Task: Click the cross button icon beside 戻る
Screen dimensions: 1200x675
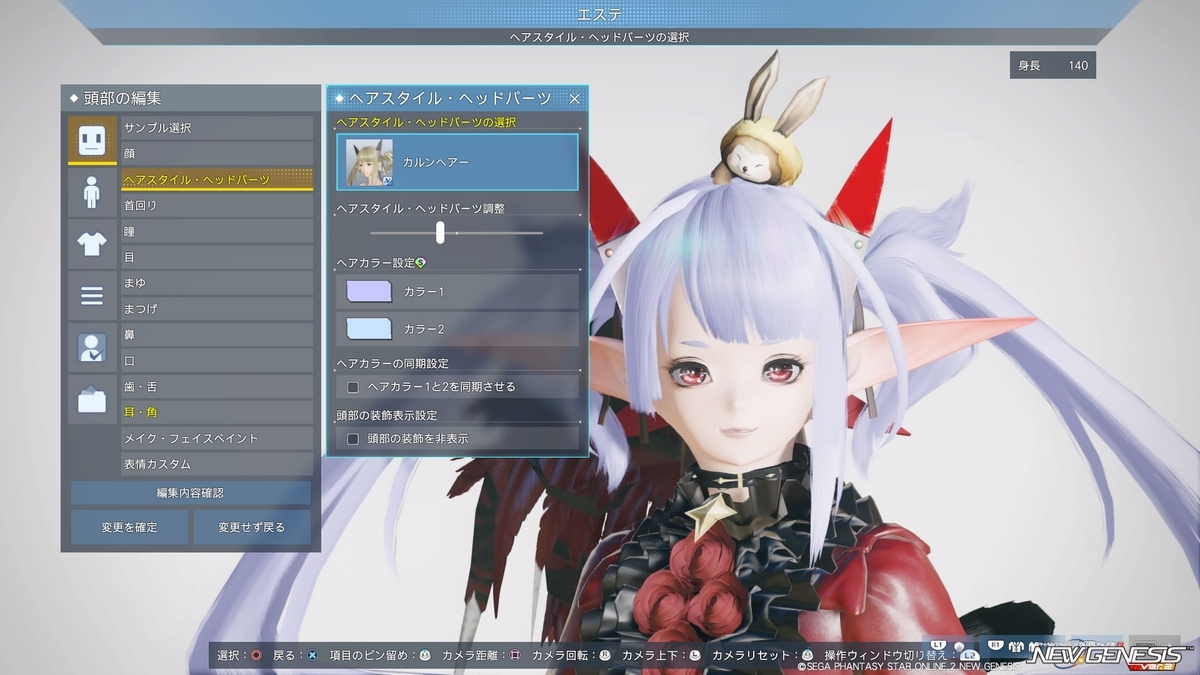Action: (x=312, y=655)
